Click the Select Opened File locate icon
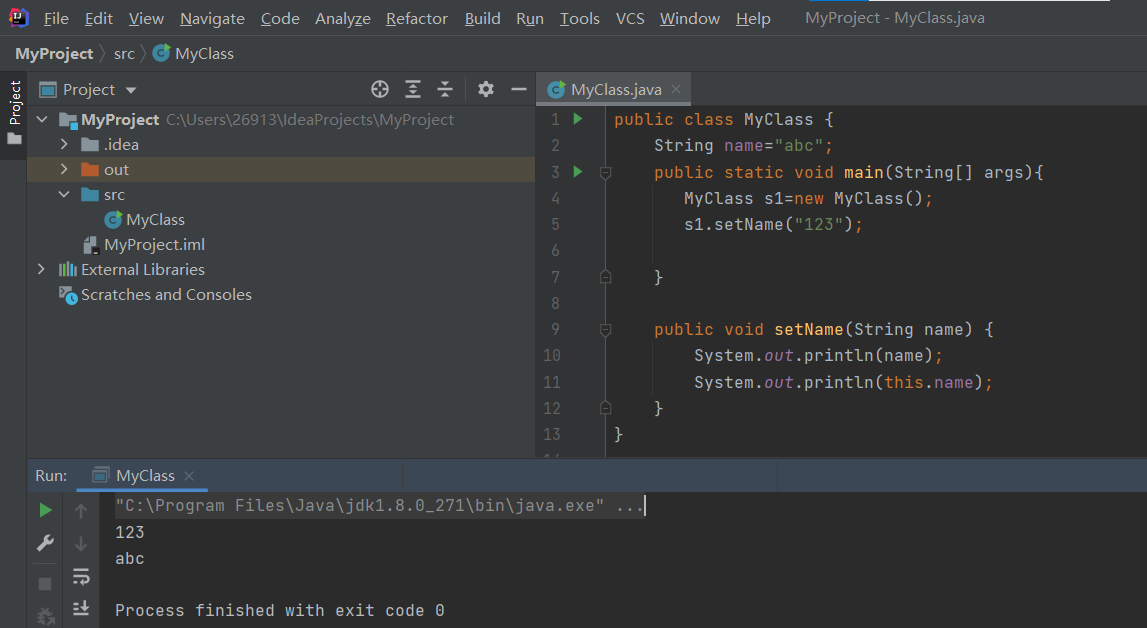Viewport: 1147px width, 628px height. point(380,89)
